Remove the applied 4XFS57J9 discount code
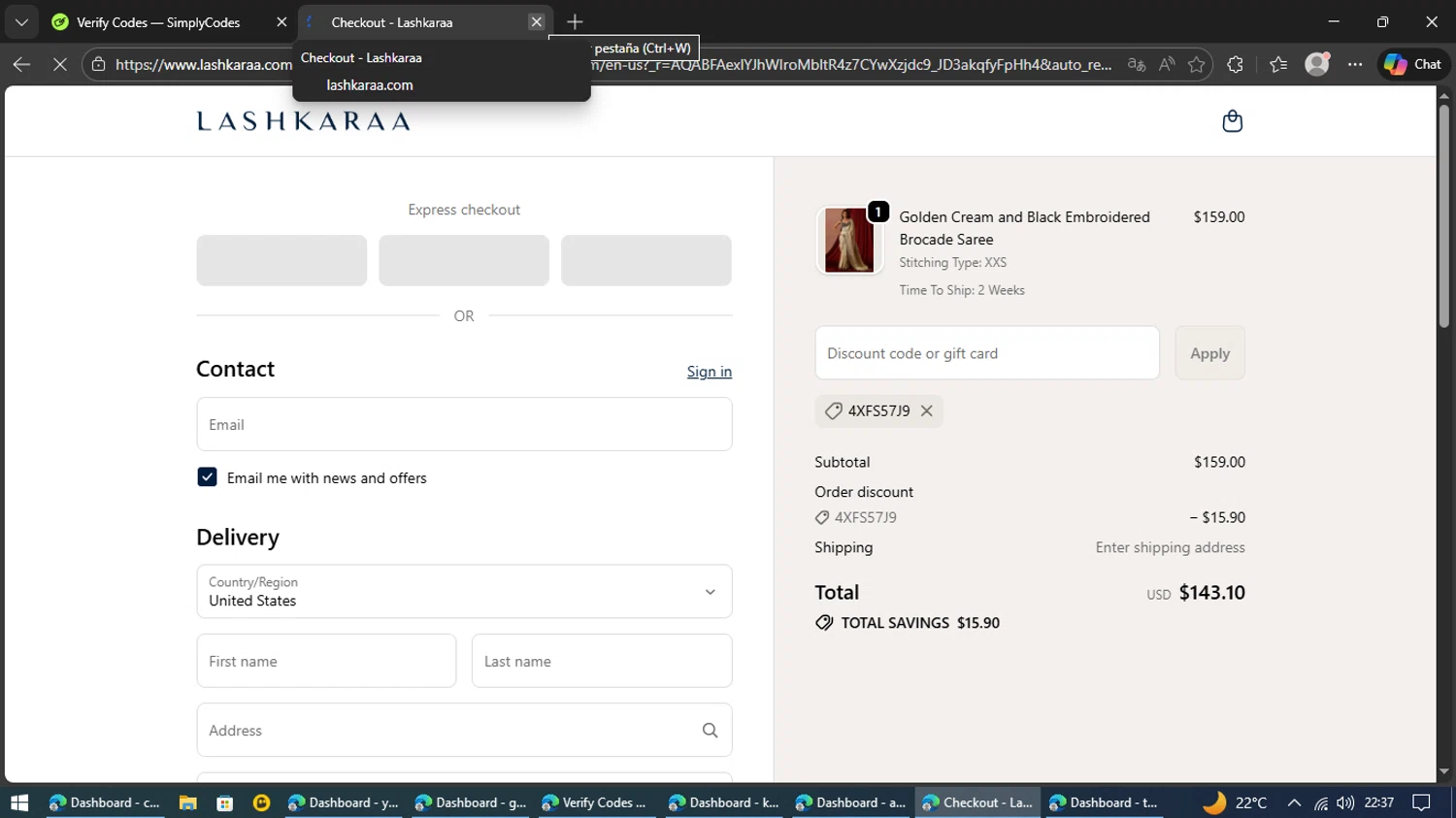This screenshot has height=818, width=1456. click(927, 411)
